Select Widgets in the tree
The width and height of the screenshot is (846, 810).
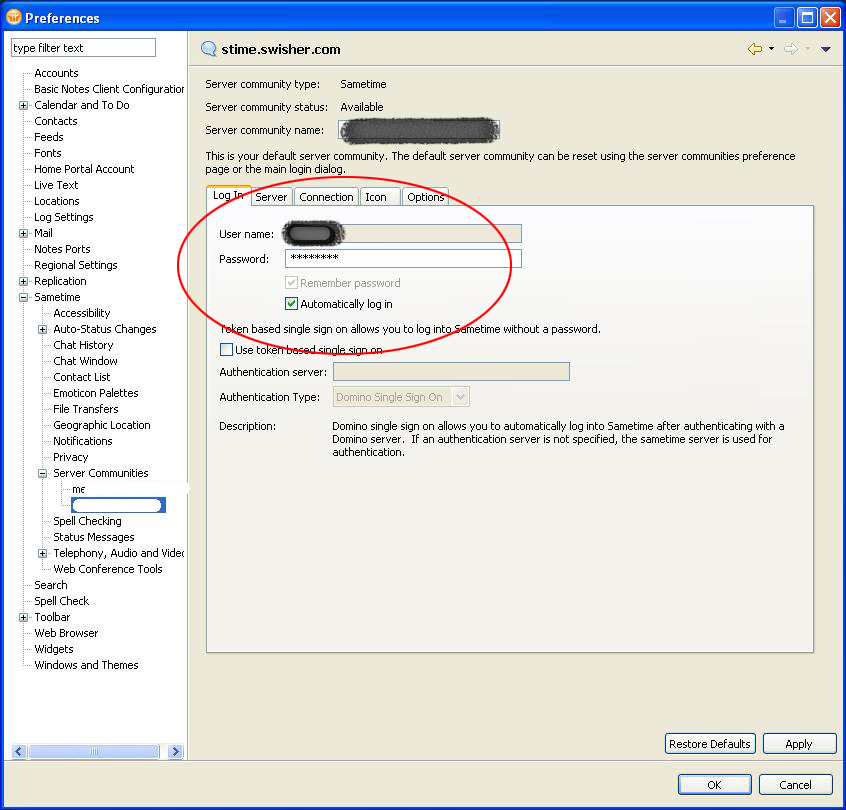pos(53,649)
